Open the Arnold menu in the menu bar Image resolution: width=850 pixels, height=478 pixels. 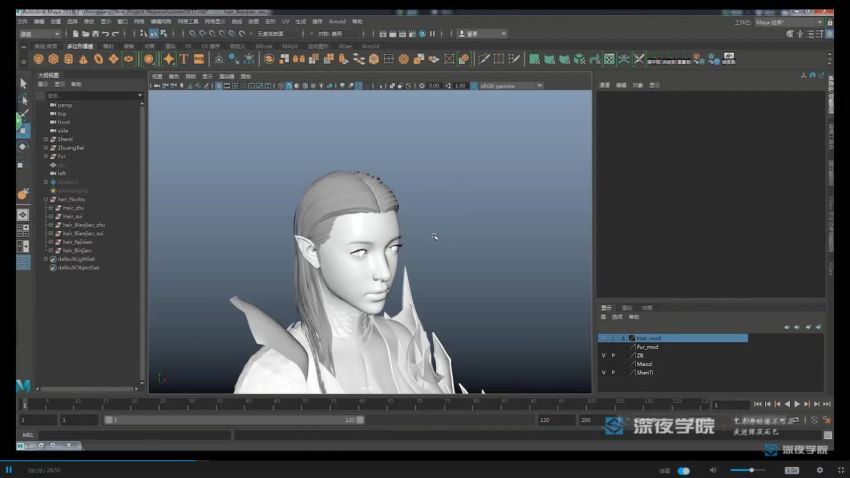[x=337, y=22]
